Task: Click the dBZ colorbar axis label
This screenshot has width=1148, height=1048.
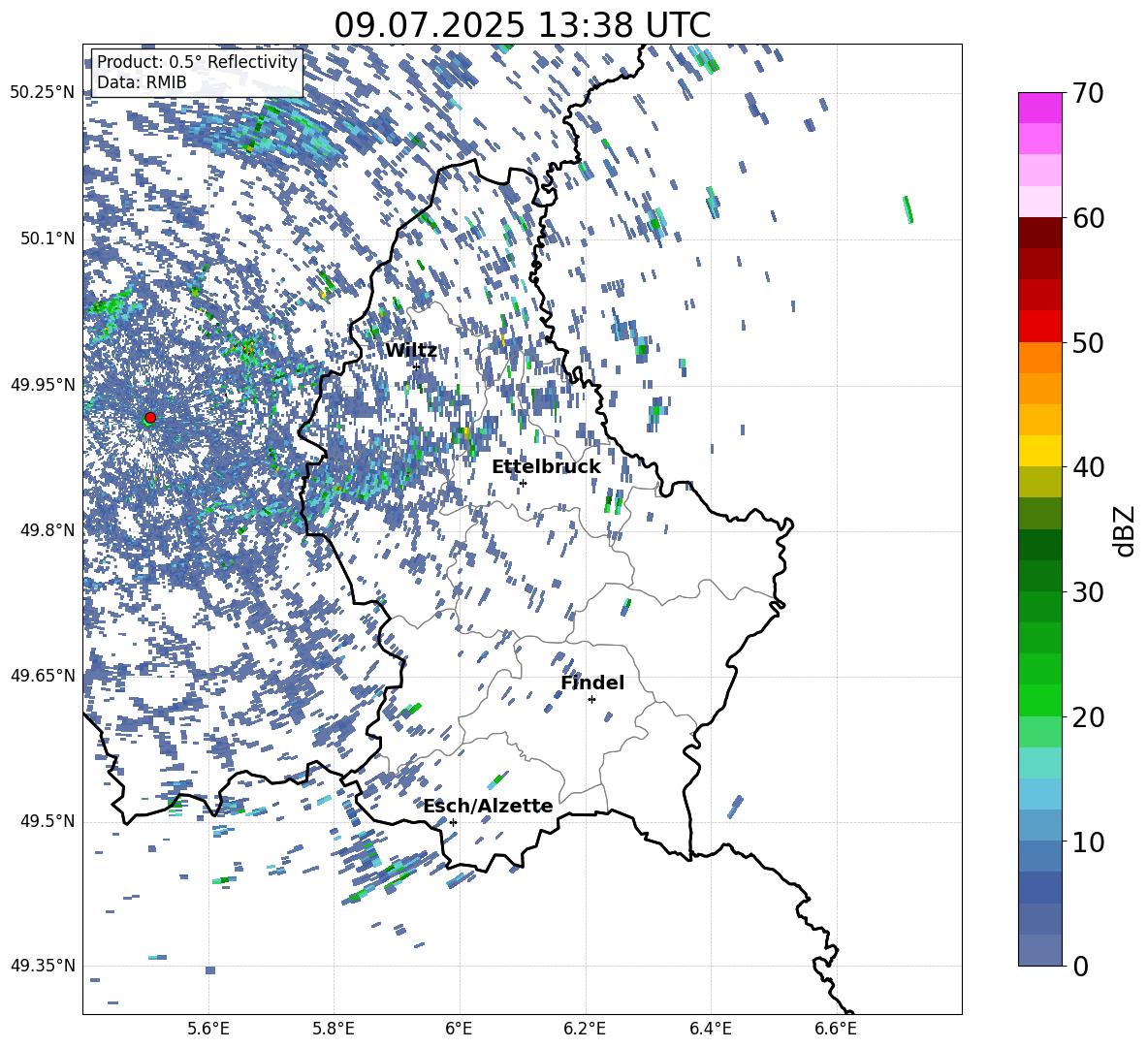Action: pyautogui.click(x=1126, y=530)
